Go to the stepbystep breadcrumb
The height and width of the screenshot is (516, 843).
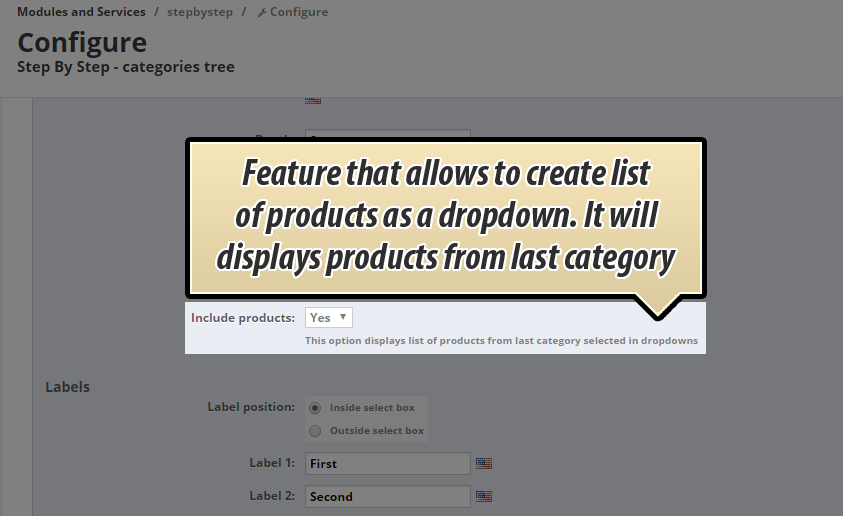(x=201, y=12)
